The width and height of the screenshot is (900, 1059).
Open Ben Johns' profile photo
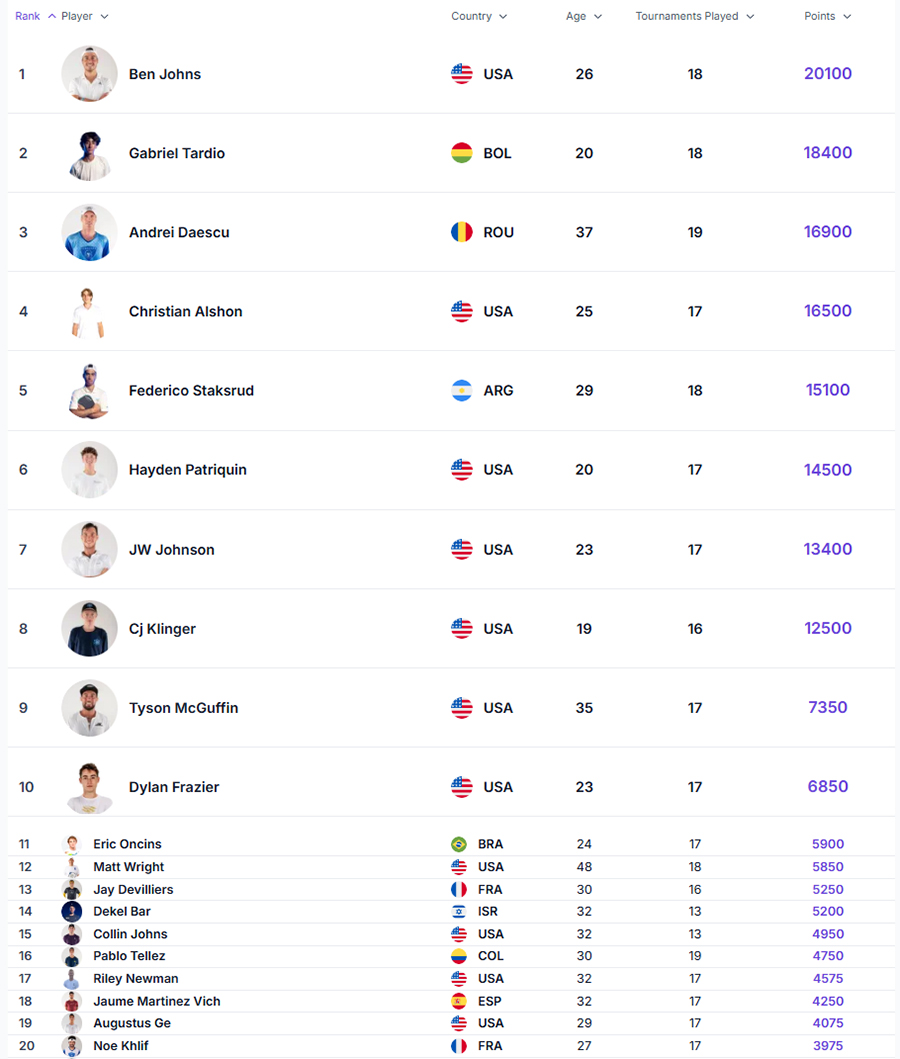tap(89, 74)
